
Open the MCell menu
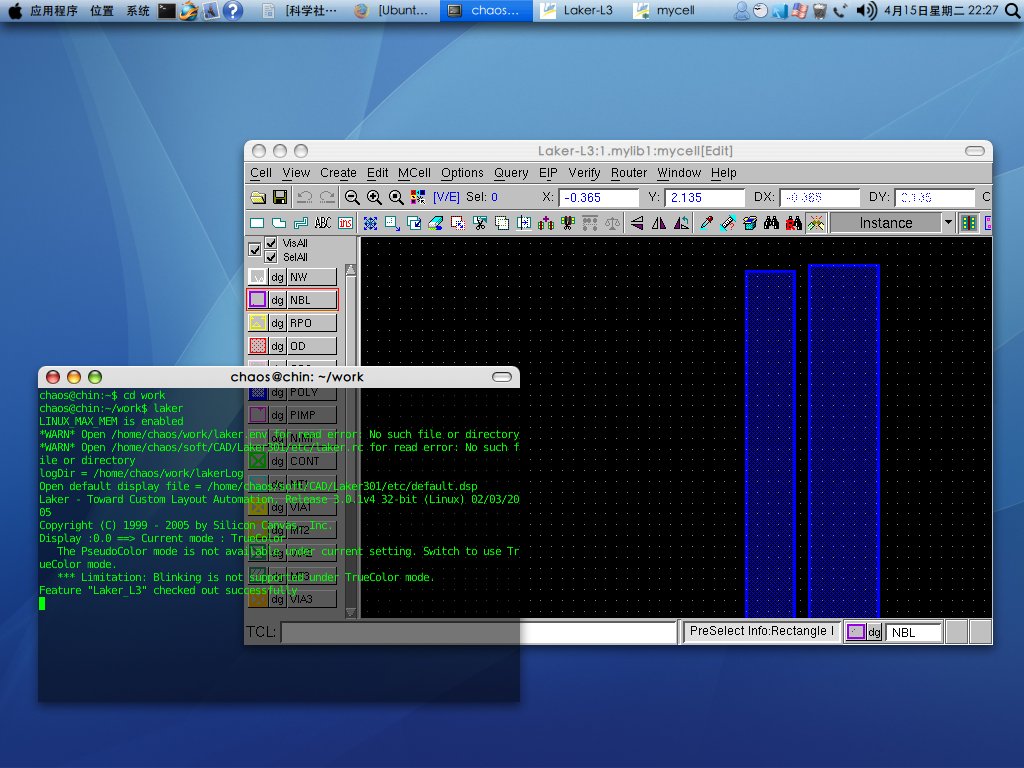[414, 173]
